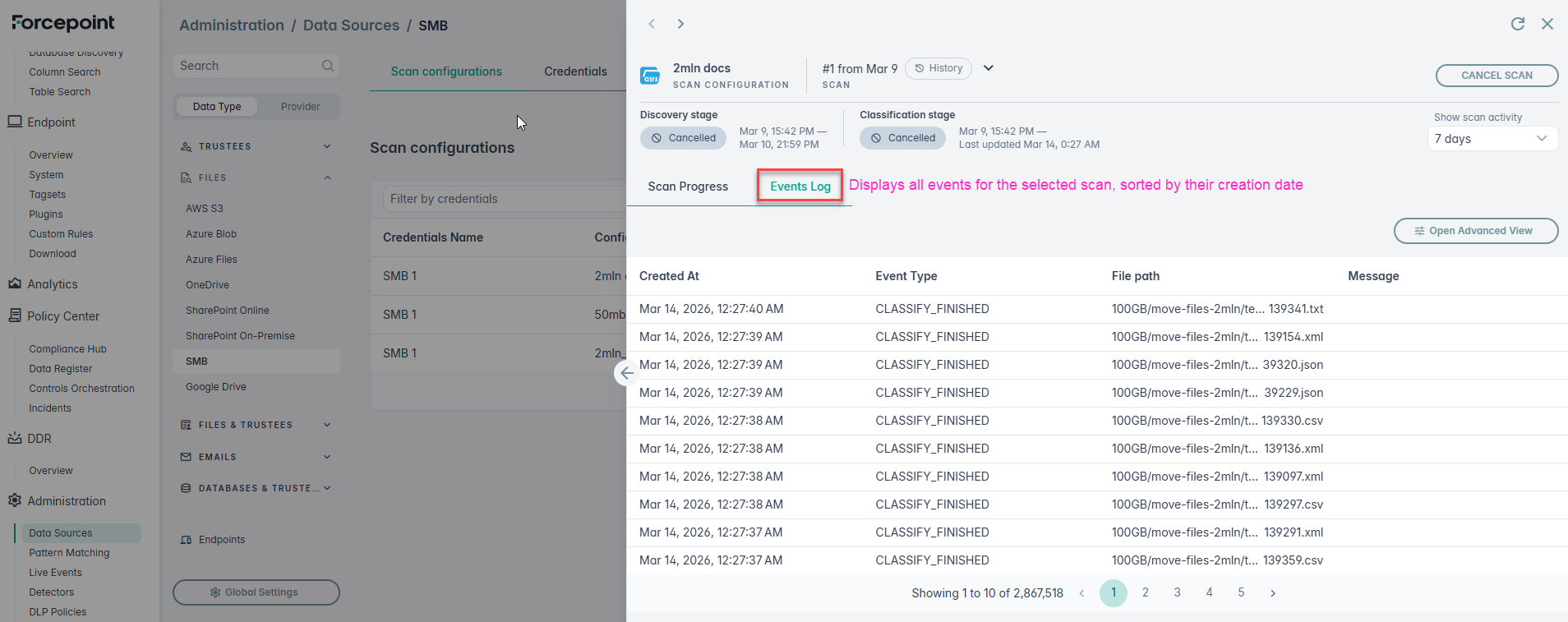Open the Credentials tab
Viewport: 1568px width, 622px height.
(x=575, y=71)
